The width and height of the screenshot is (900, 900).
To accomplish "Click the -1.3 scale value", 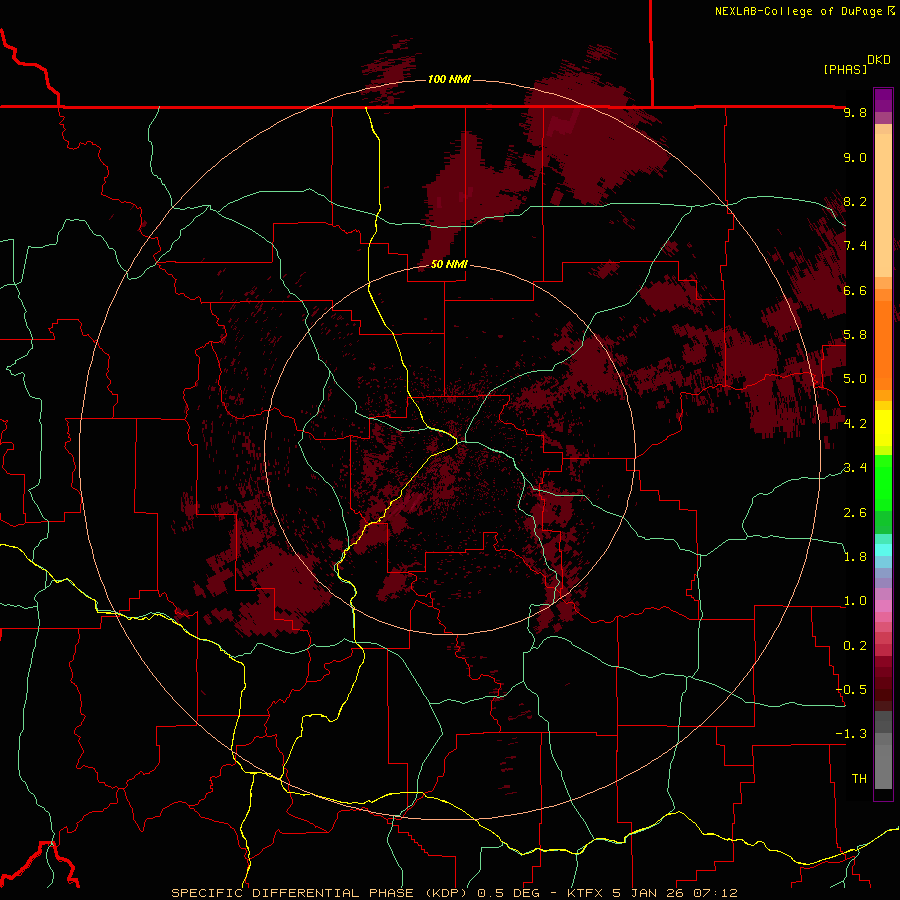I will click(851, 734).
